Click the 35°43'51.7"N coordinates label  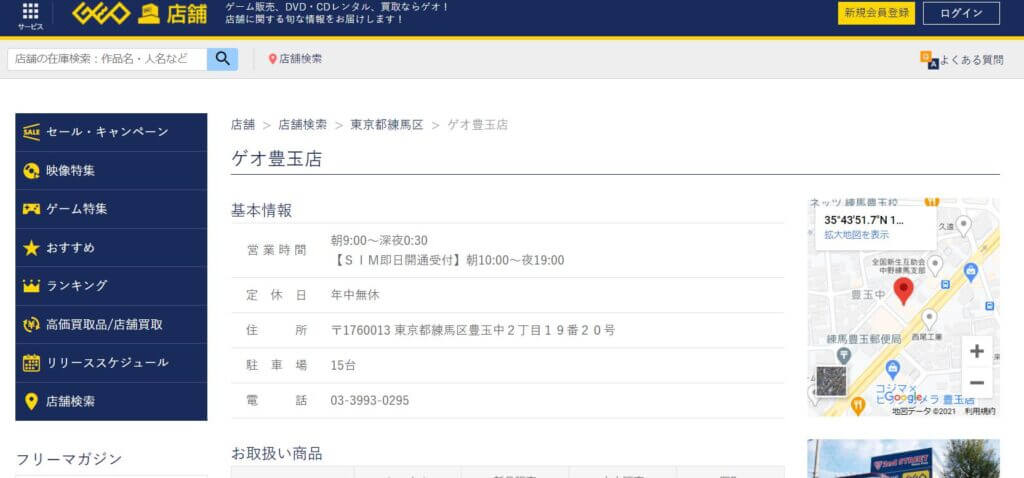point(864,220)
